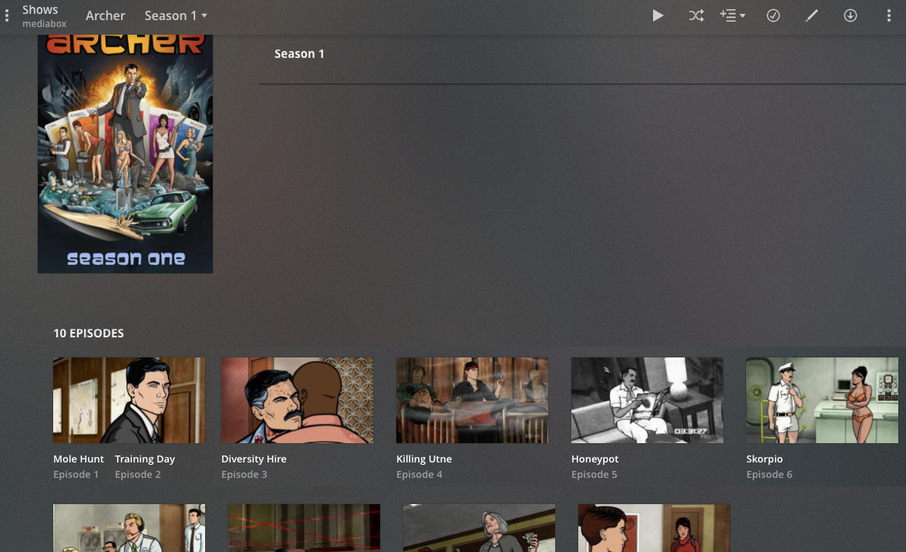Screen dimensions: 906x552
Task: Open the Mole Hunt episode thumbnail
Action: [x=129, y=400]
